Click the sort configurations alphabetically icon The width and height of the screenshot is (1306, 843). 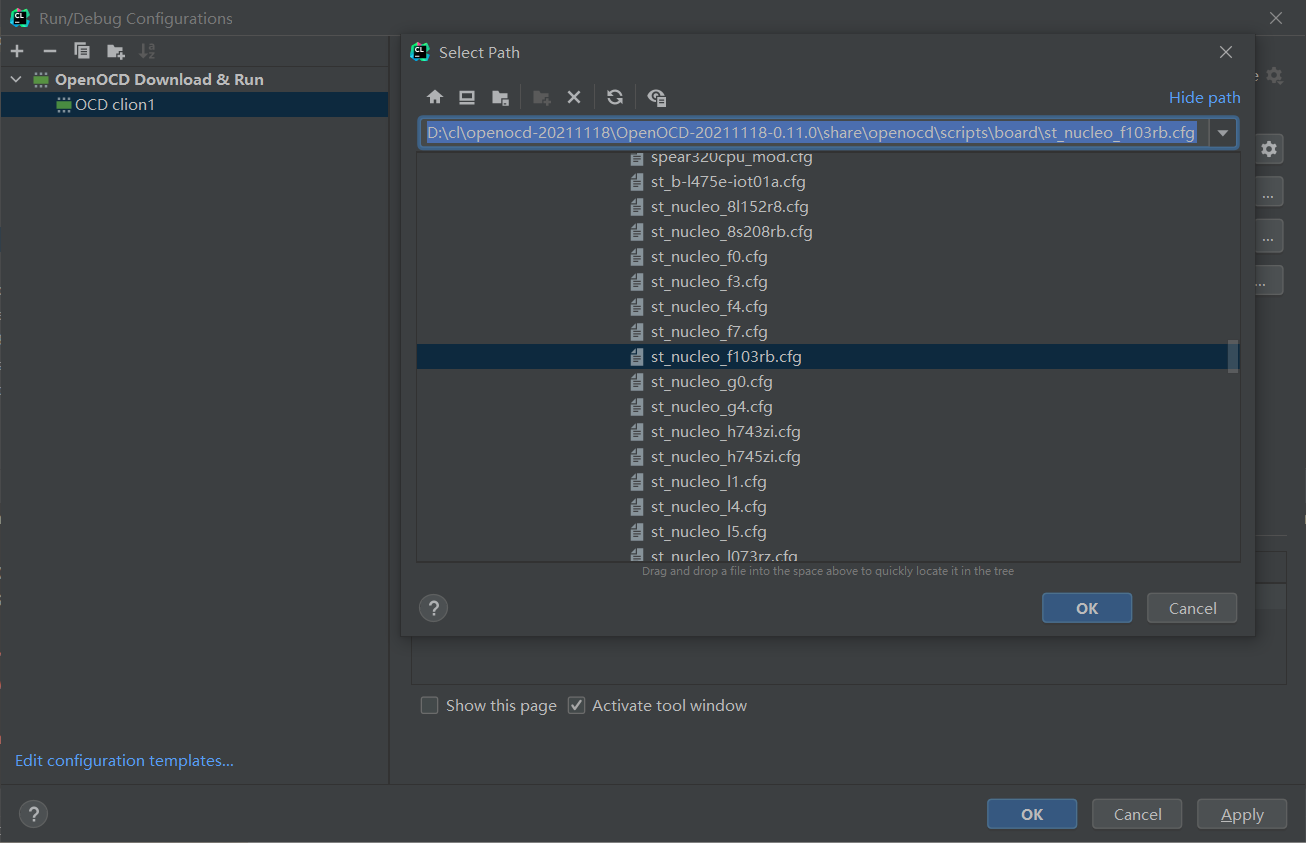click(x=147, y=51)
